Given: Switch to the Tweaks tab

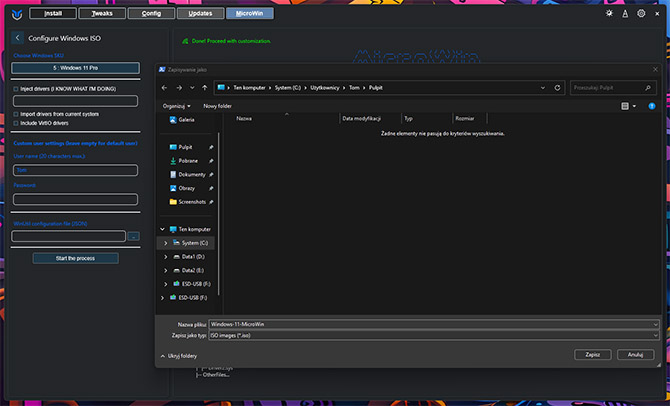Looking at the screenshot, I should tap(102, 14).
